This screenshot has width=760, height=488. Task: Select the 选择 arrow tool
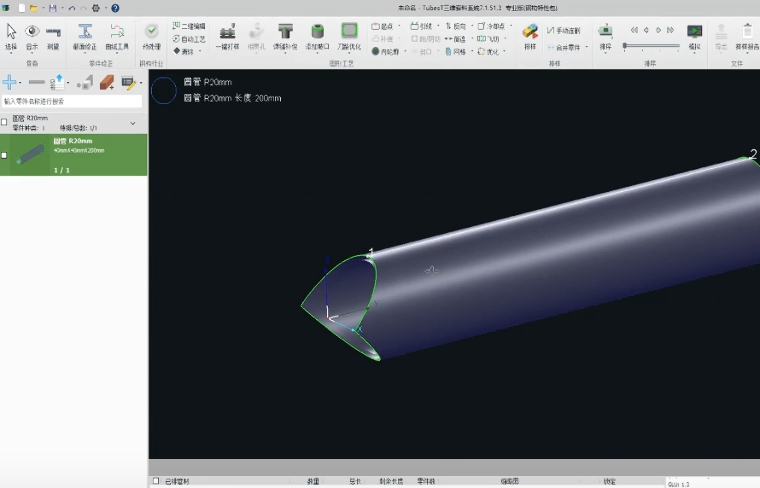coord(11,36)
